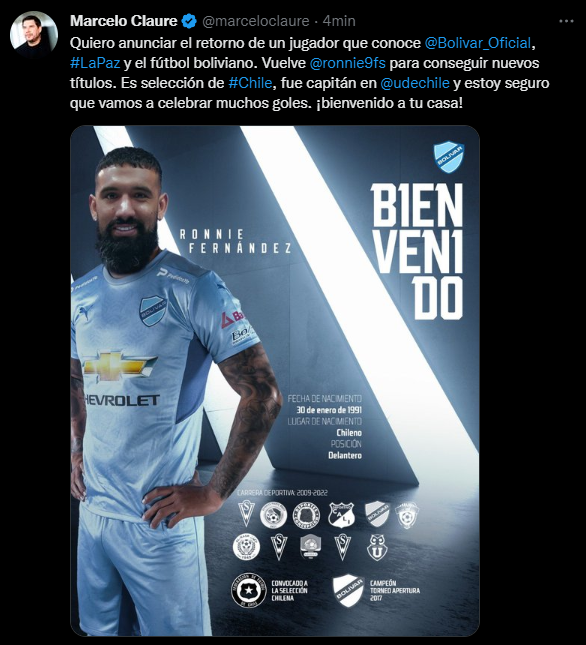The height and width of the screenshot is (645, 586).
Task: Click the Chilean federation star badge
Action: tap(249, 592)
